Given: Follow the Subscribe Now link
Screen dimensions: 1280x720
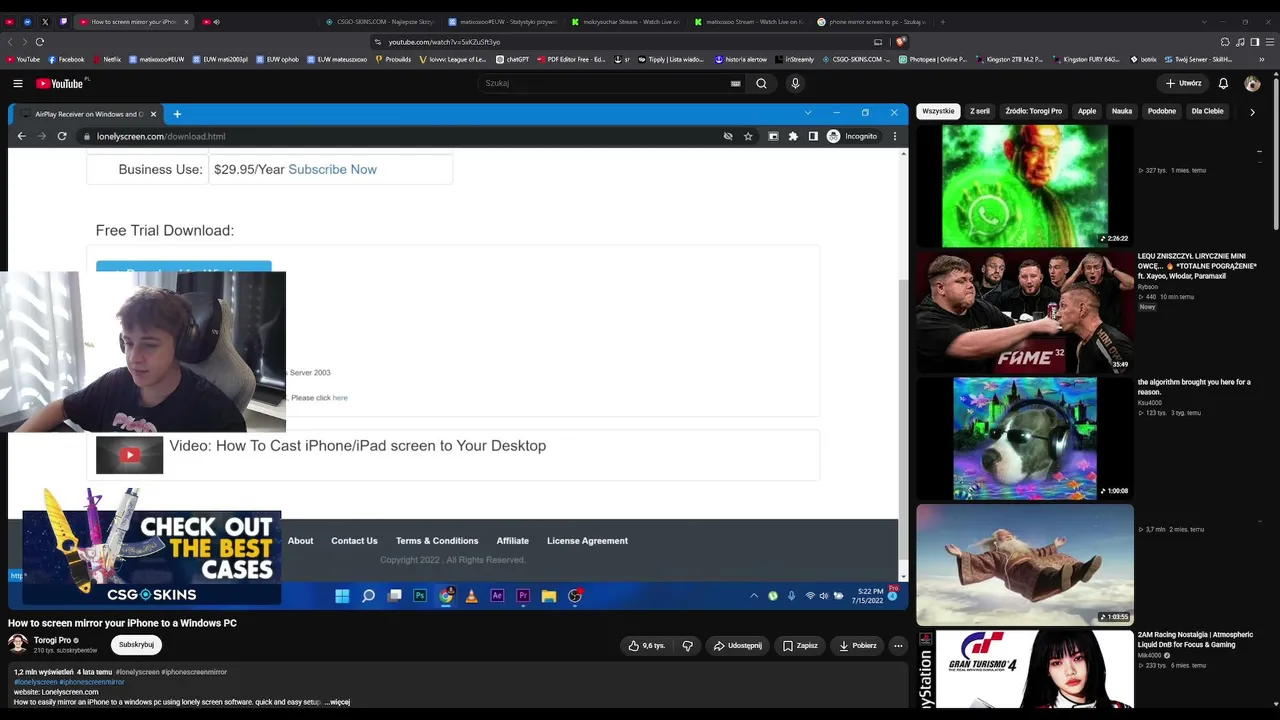Looking at the screenshot, I should (x=332, y=170).
